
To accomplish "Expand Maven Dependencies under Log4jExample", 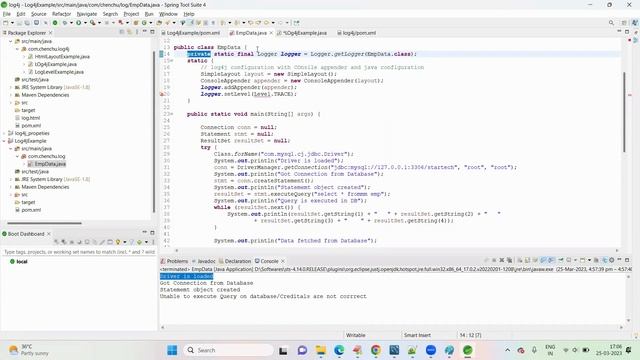I will coord(11,187).
